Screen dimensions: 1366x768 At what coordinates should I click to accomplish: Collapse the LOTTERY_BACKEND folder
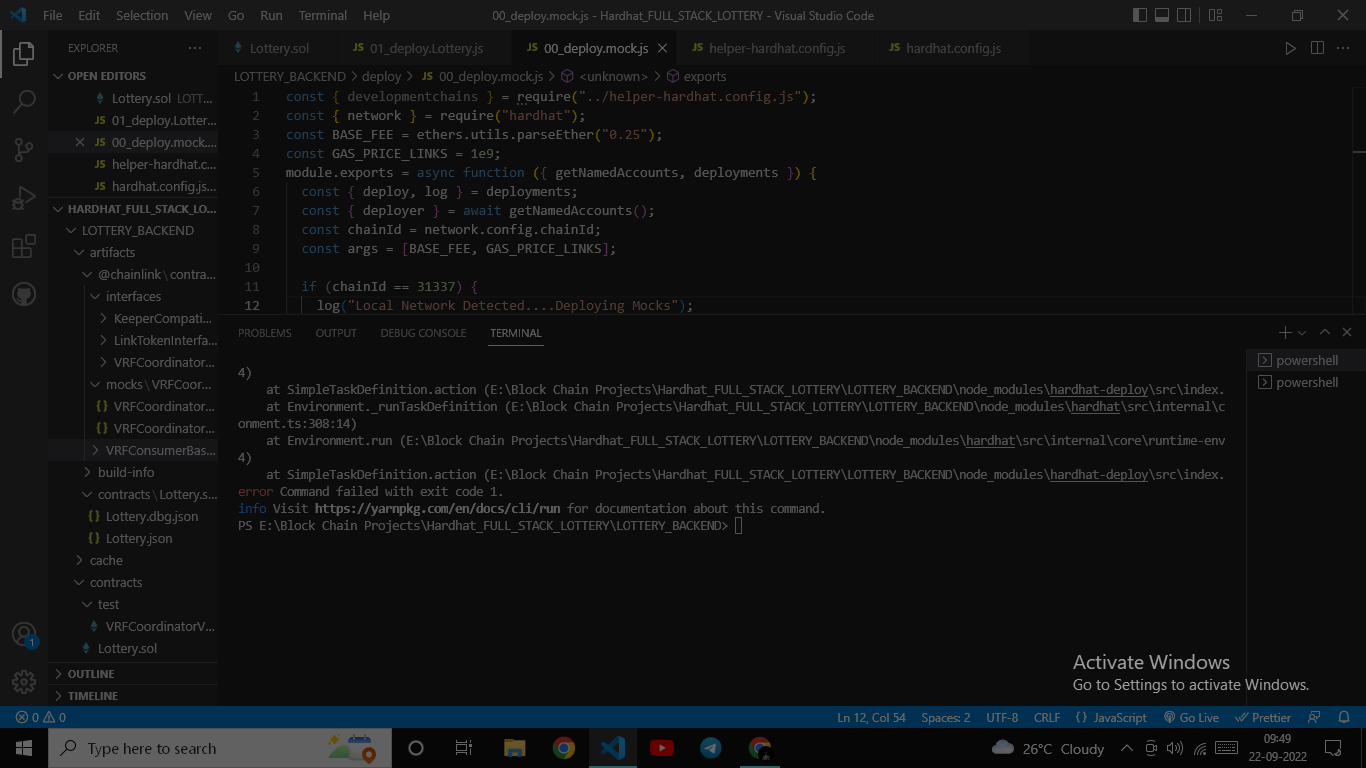[x=138, y=230]
